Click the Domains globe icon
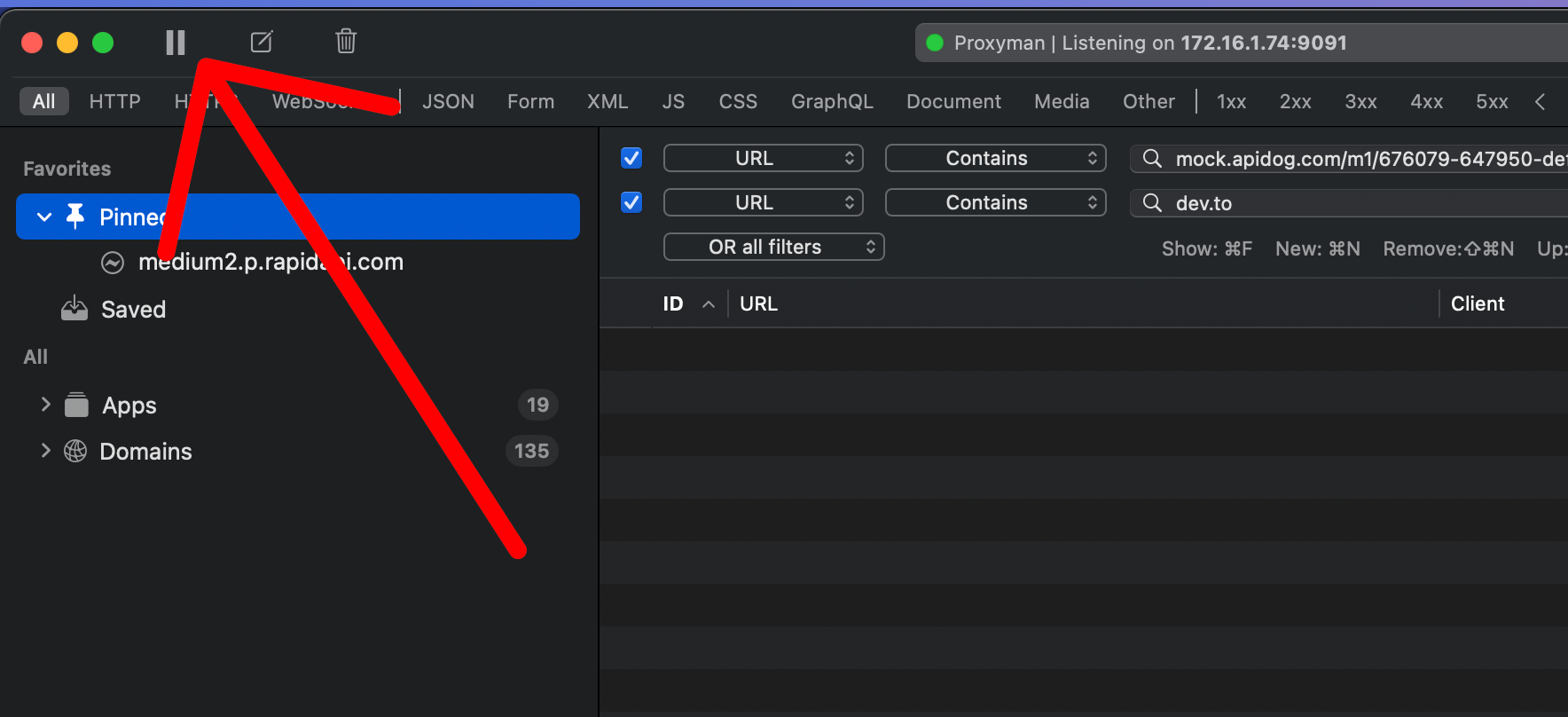The height and width of the screenshot is (717, 1568). [75, 451]
